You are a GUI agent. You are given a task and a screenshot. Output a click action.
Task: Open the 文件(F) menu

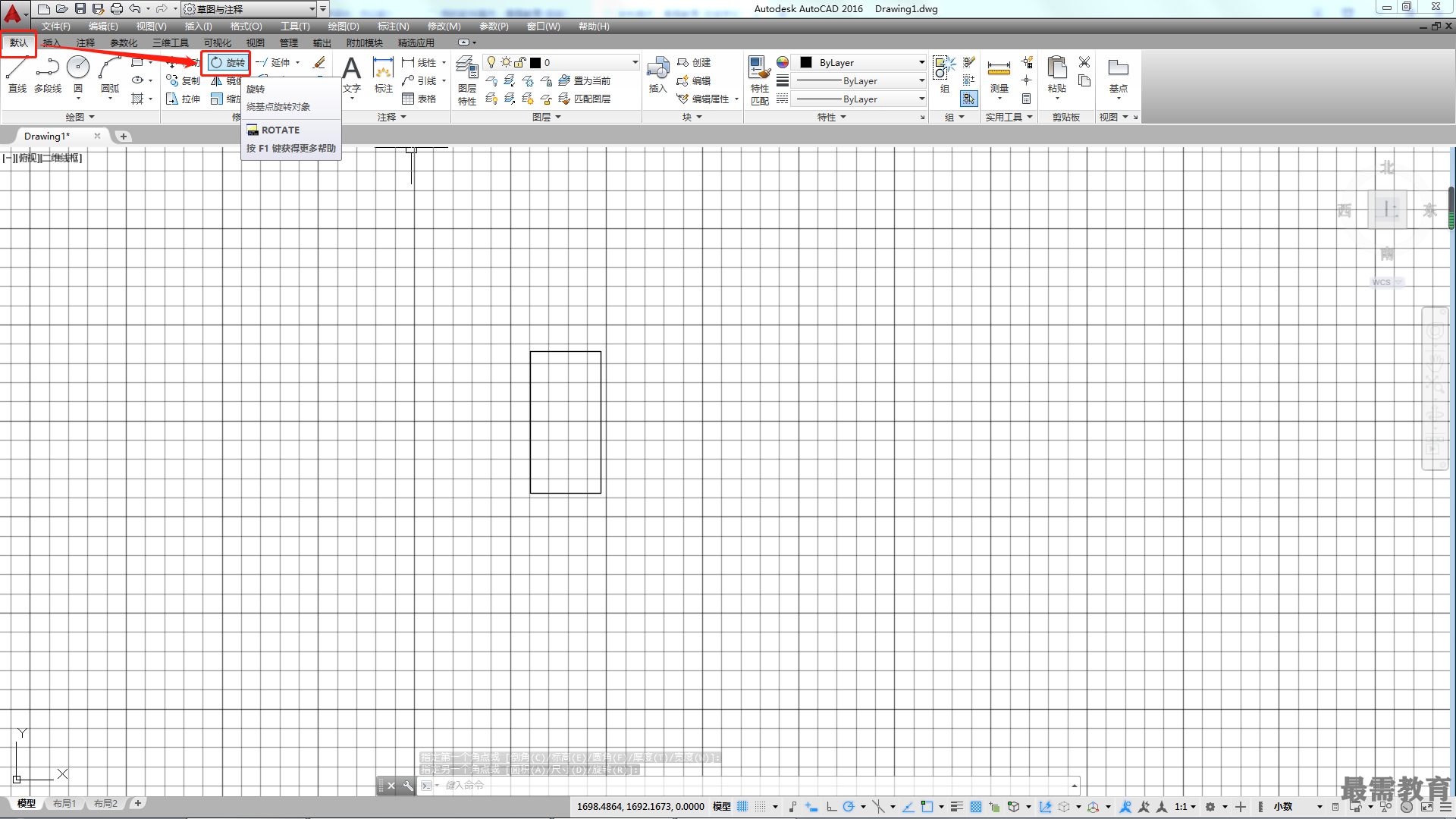(x=56, y=26)
